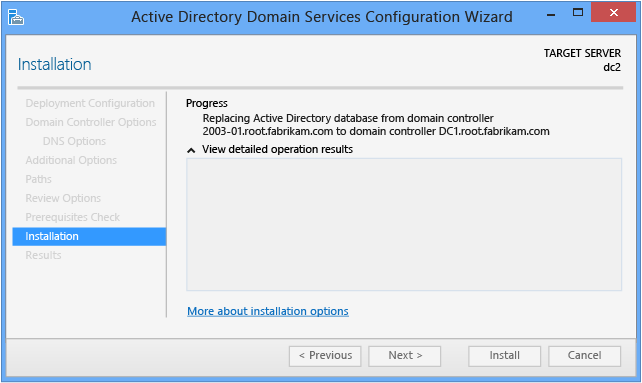The image size is (642, 383).
Task: Select Deployment Configuration step
Action: (x=90, y=103)
